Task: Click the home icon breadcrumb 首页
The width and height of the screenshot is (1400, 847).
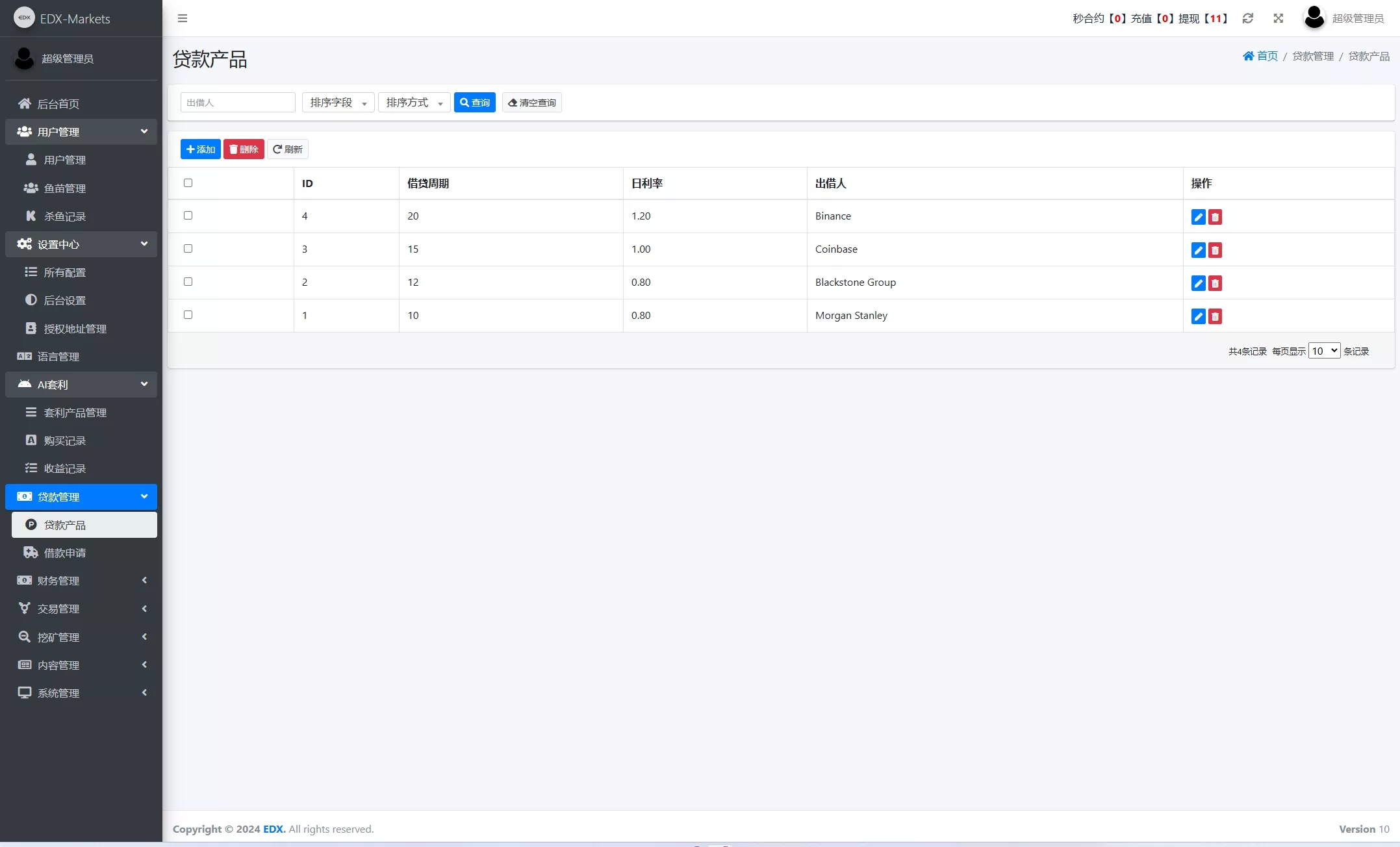Action: [x=1260, y=56]
